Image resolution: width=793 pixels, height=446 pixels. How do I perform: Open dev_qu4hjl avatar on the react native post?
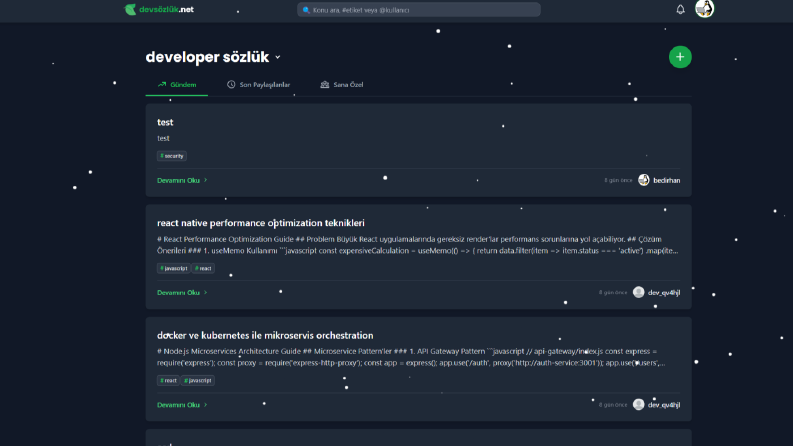pyautogui.click(x=639, y=292)
